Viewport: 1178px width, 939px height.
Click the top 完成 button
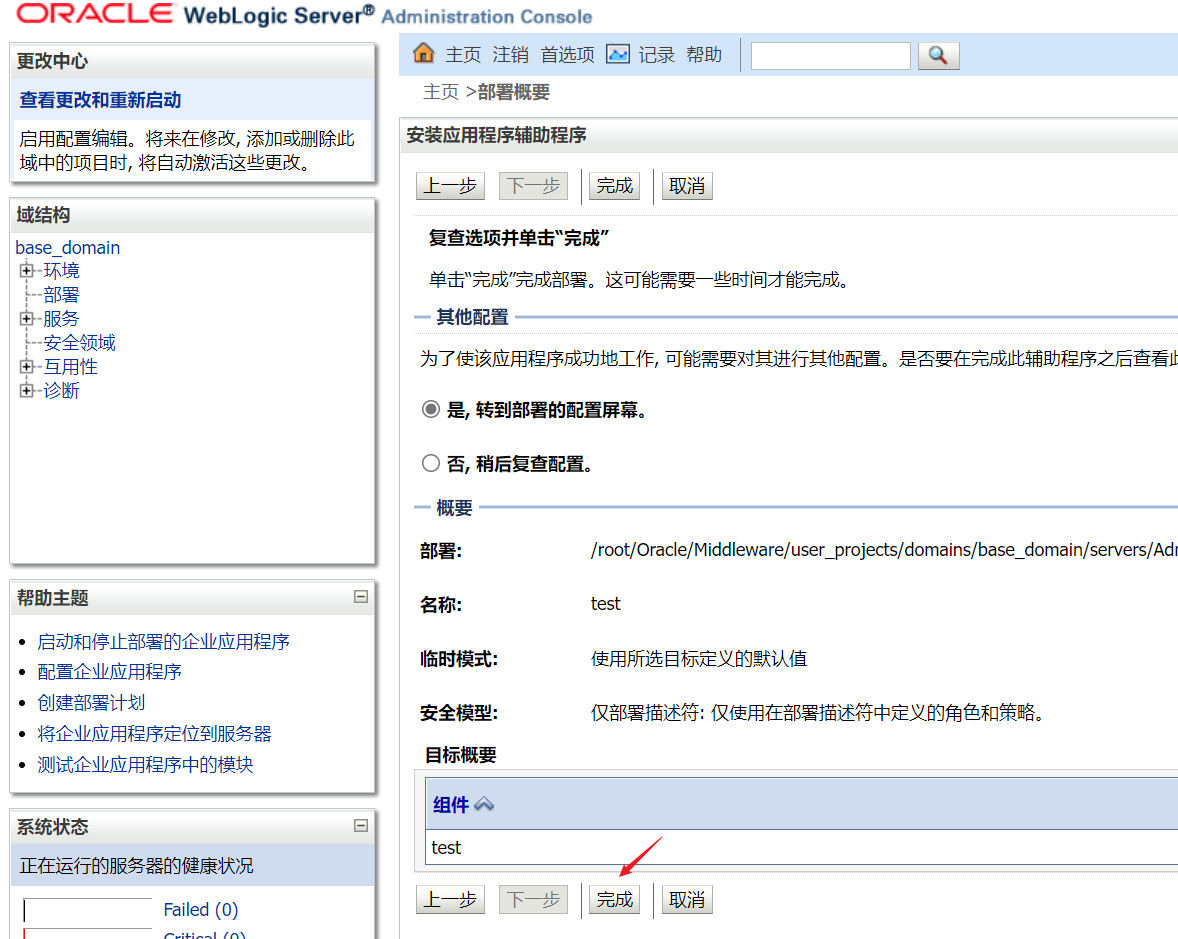click(615, 186)
